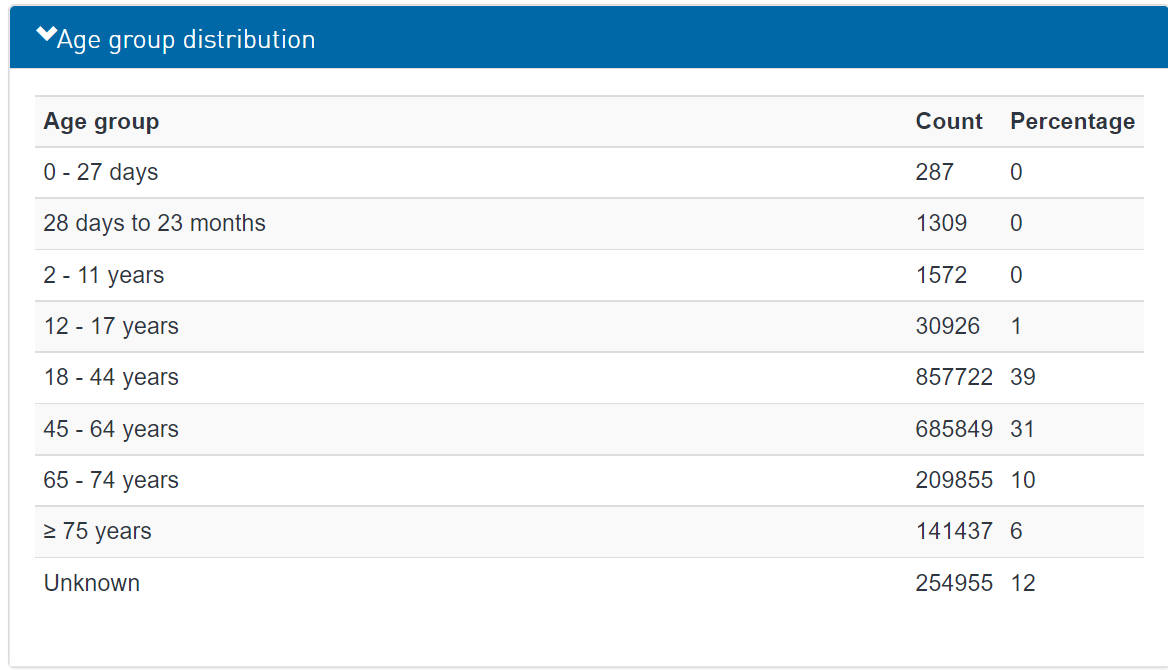Click the count value 685849
1168x670 pixels.
954,429
